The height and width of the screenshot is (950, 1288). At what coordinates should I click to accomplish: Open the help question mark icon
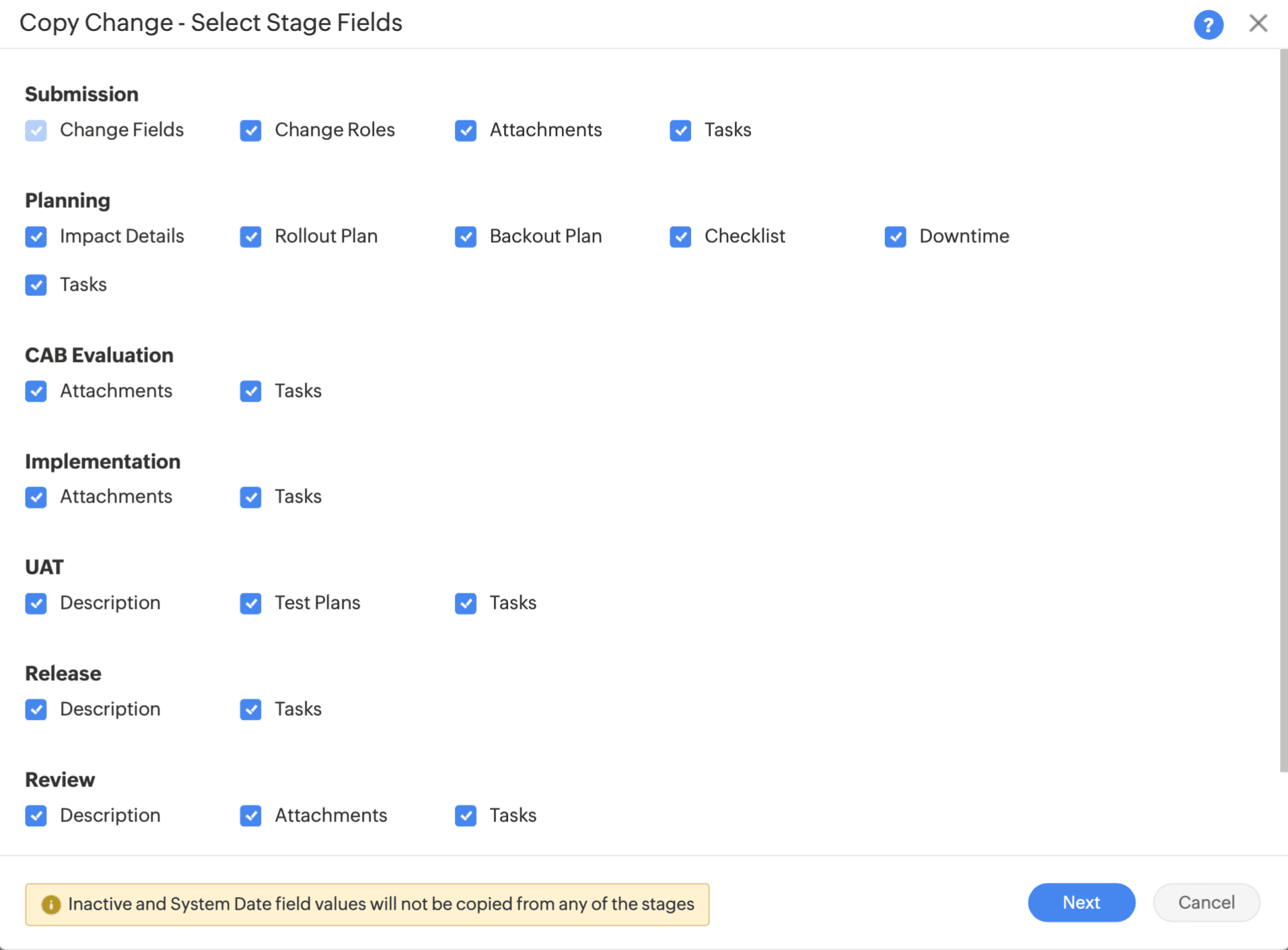coord(1208,25)
